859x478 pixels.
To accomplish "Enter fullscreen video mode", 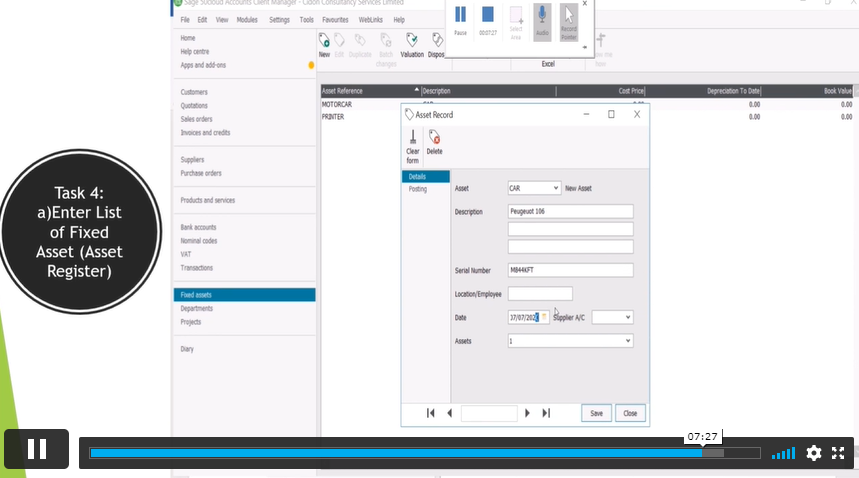I will [x=838, y=453].
